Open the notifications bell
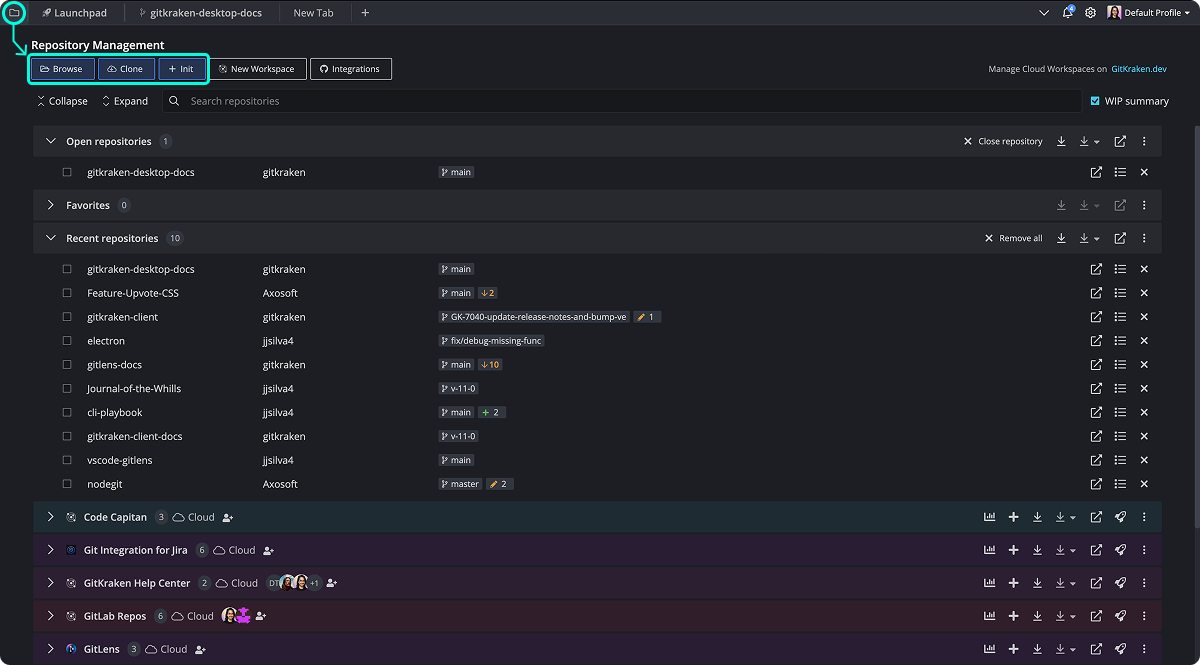 point(1067,13)
